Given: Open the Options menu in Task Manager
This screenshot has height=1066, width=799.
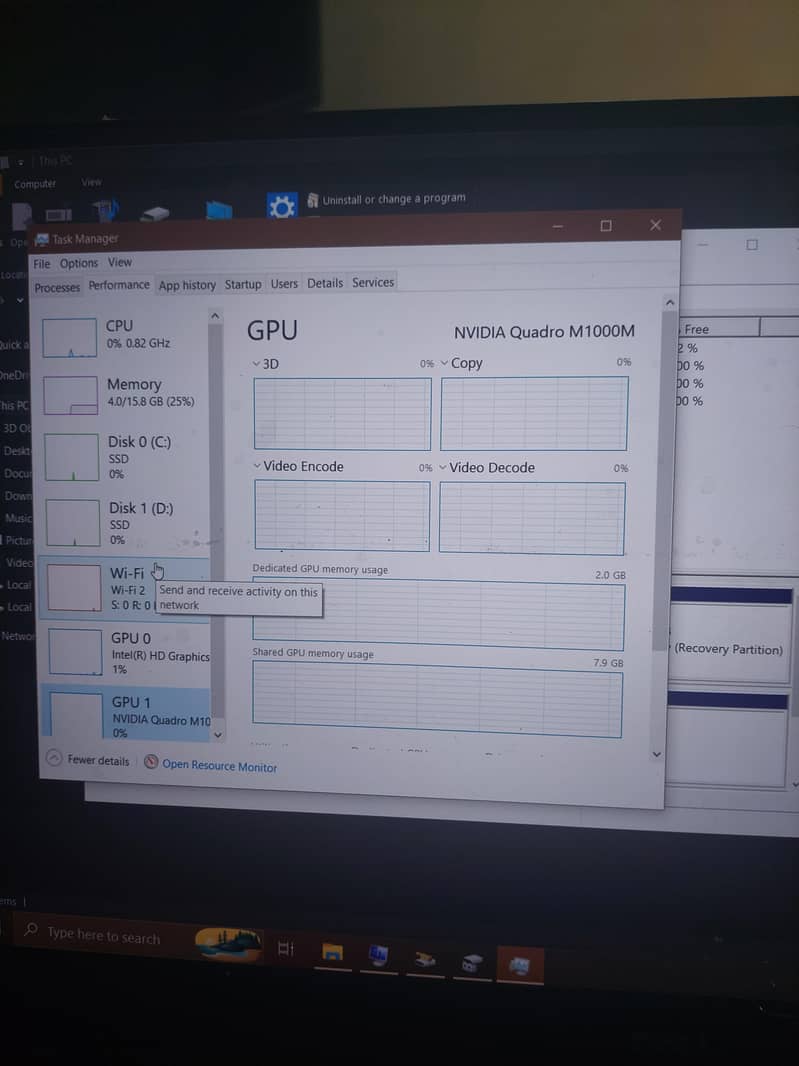Looking at the screenshot, I should pyautogui.click(x=78, y=263).
